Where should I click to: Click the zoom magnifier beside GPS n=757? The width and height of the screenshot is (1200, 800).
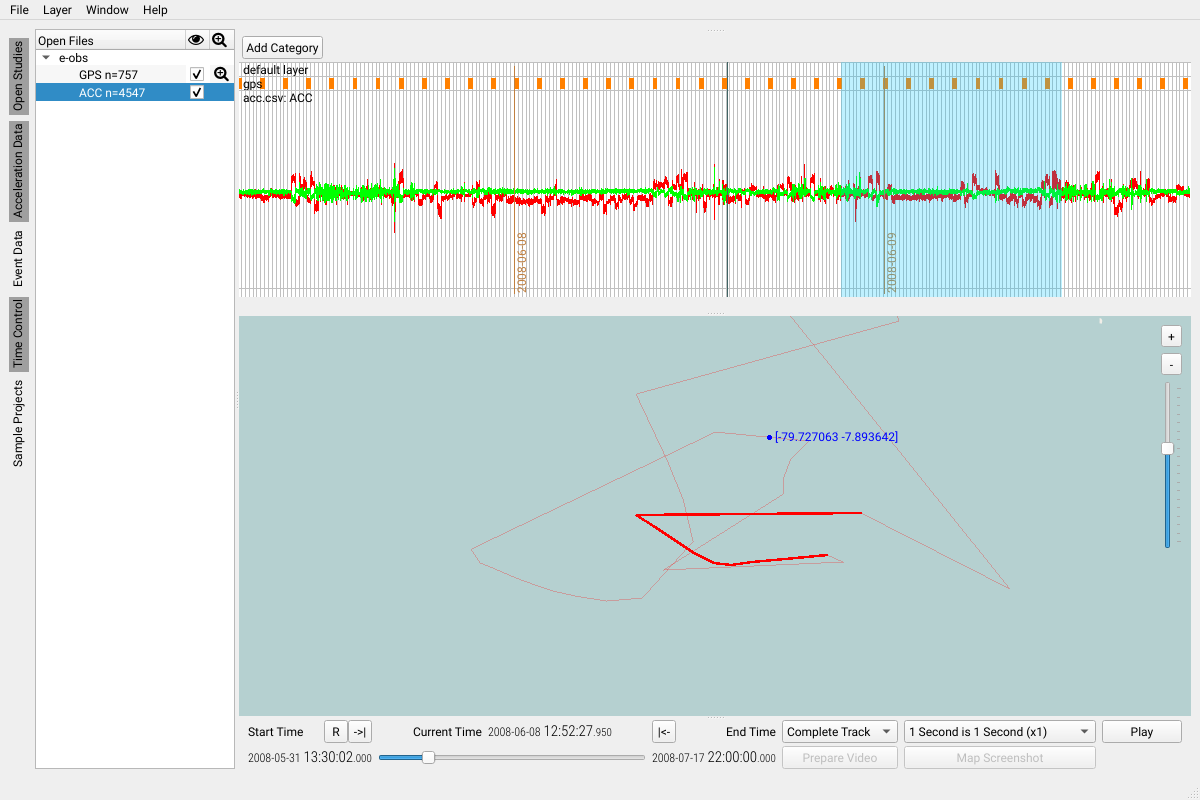click(x=220, y=73)
